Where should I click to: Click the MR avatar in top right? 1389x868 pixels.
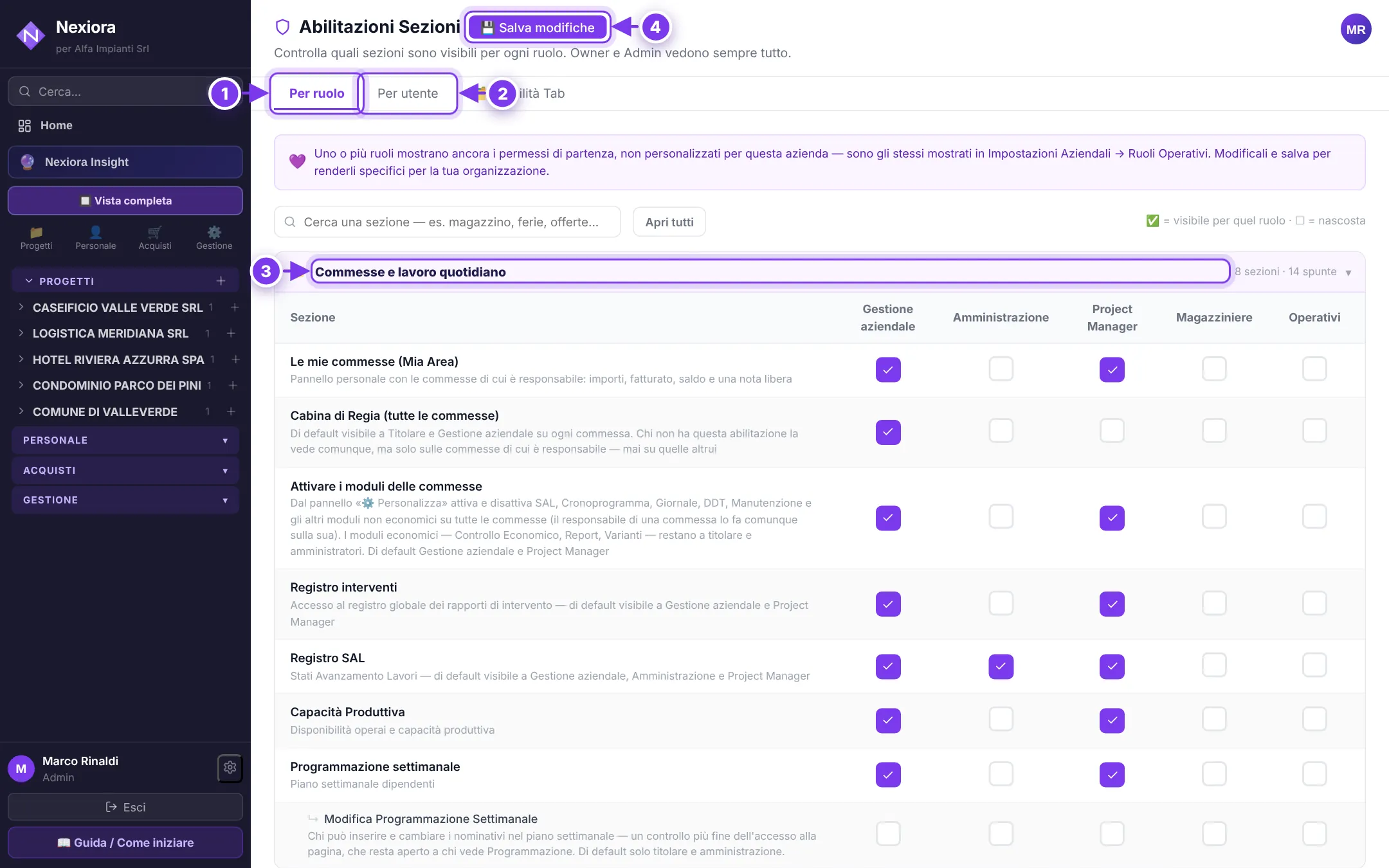point(1356,30)
